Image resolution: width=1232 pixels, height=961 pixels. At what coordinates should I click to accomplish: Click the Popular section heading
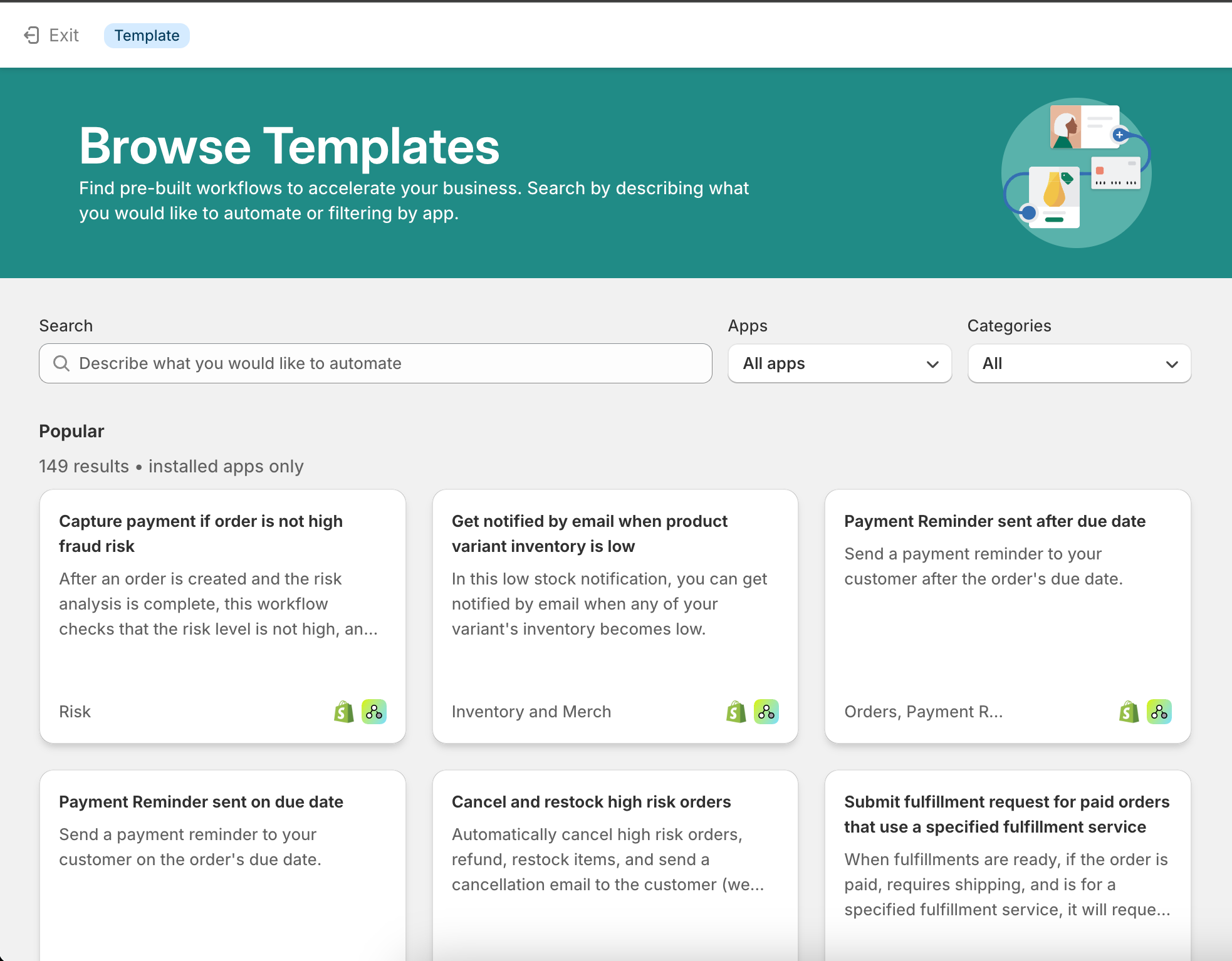(71, 431)
